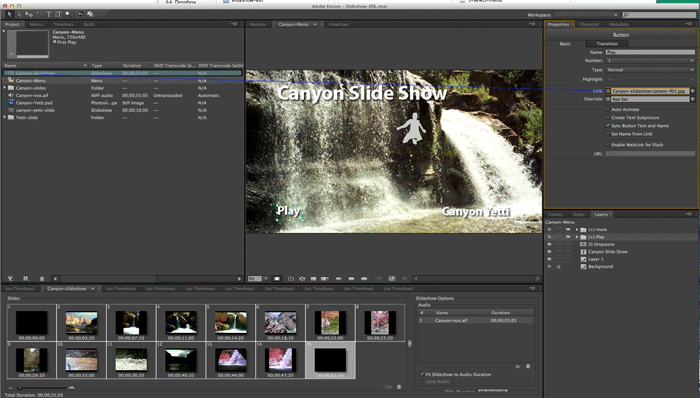Click the trash icon in Project panel
This screenshot has height=398, width=700.
point(42,278)
